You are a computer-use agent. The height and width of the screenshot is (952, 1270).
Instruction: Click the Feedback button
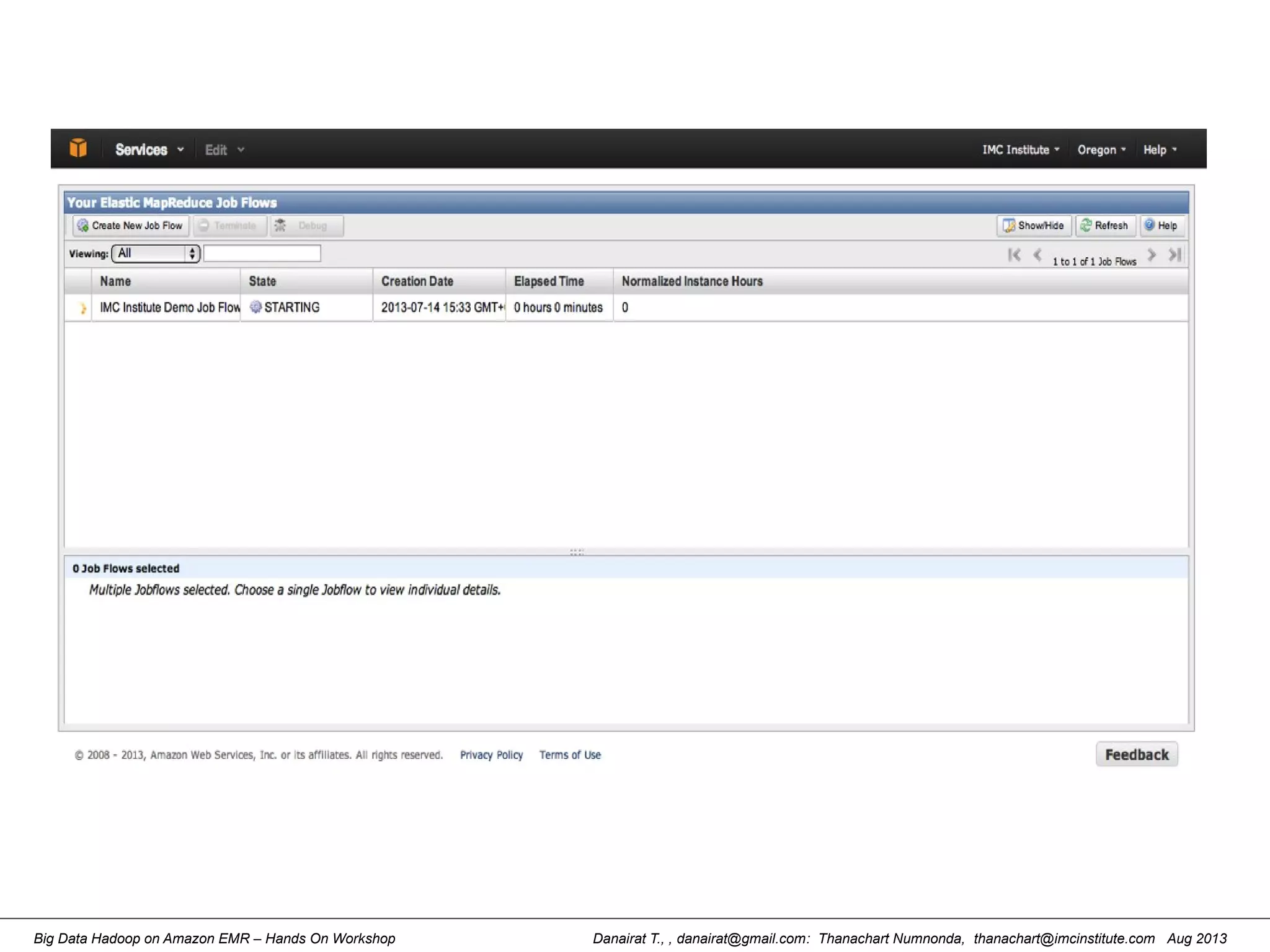coord(1136,754)
